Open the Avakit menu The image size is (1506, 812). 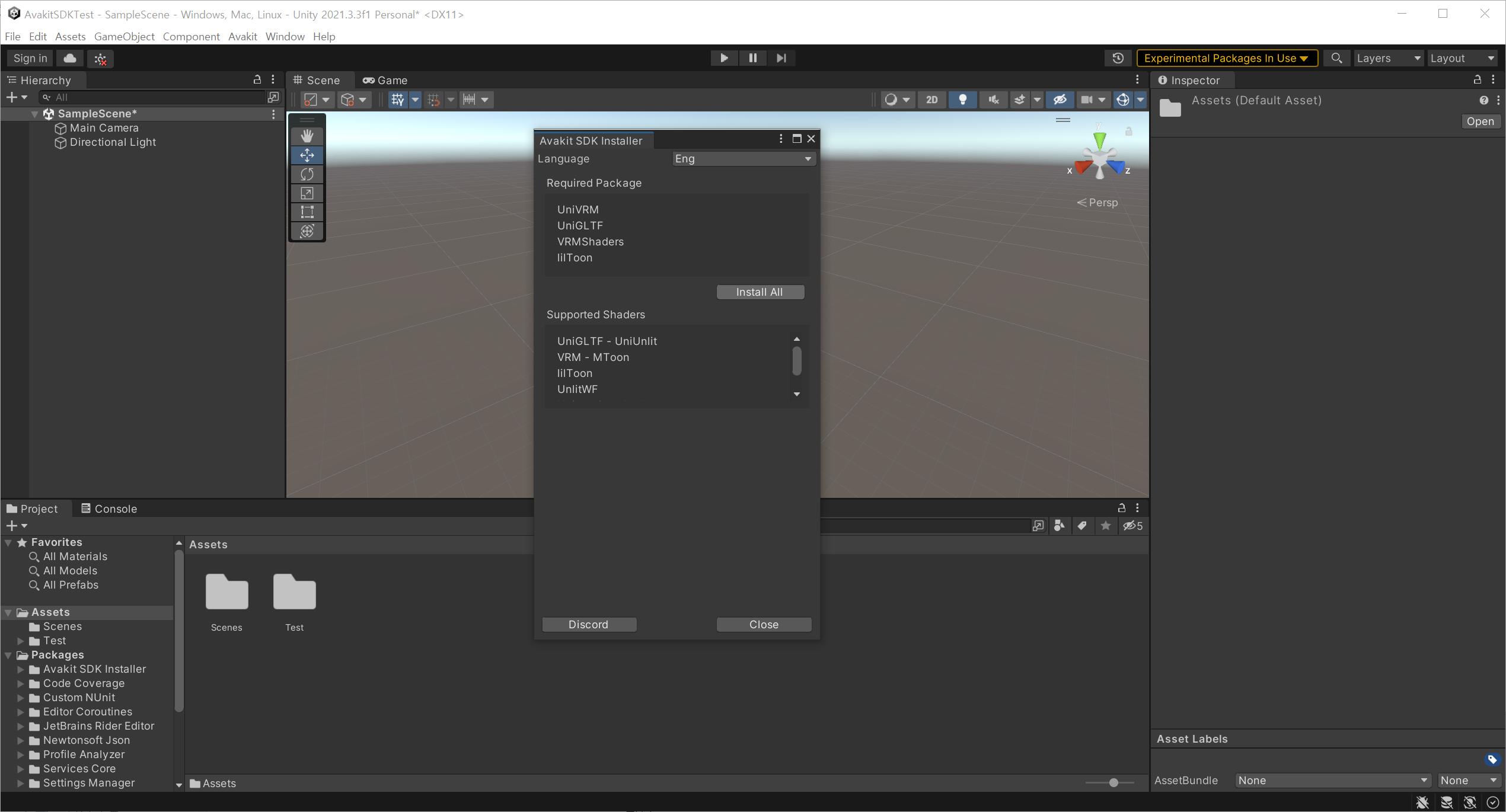click(242, 36)
